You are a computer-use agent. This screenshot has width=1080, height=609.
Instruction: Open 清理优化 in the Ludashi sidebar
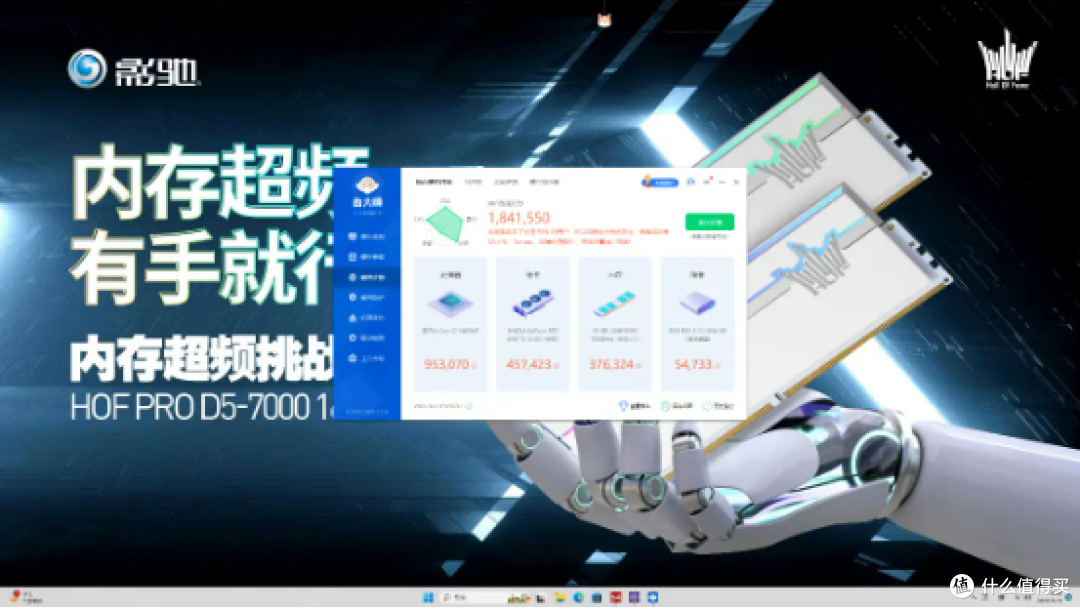[x=366, y=318]
